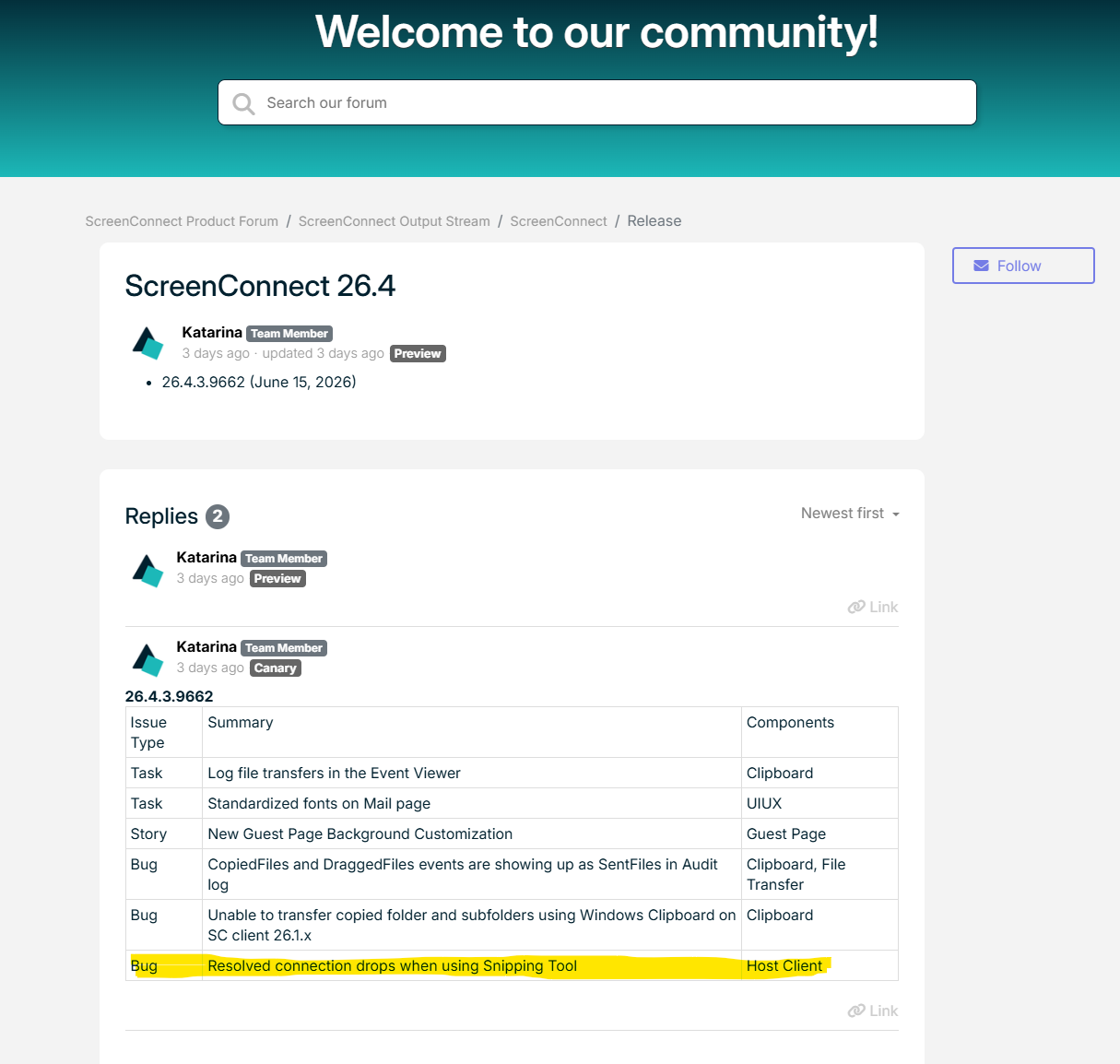Screen dimensions: 1120x1064
Task: Select Resolved connection drops Snipping Tool row
Action: tap(512, 965)
